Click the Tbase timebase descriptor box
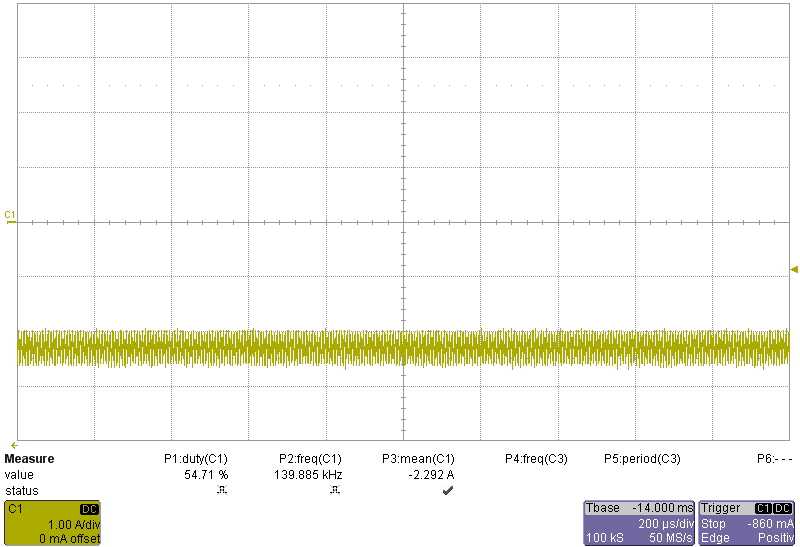Viewport: 800px width, 547px height. coord(638,523)
